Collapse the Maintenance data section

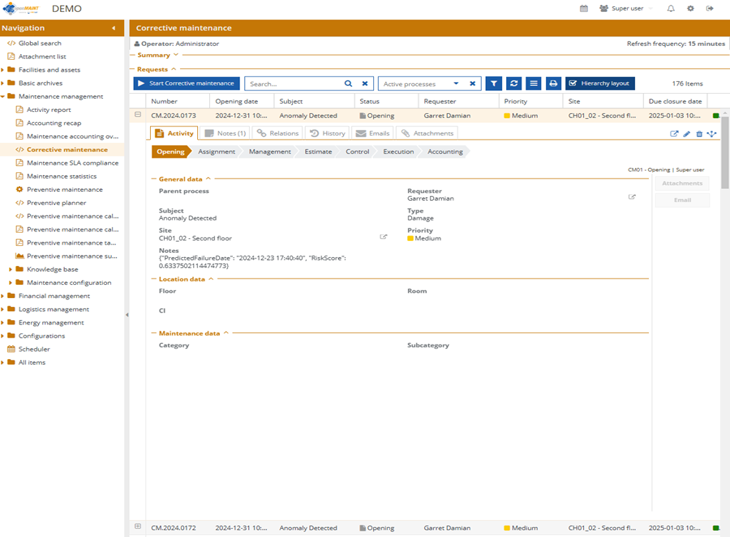point(226,333)
